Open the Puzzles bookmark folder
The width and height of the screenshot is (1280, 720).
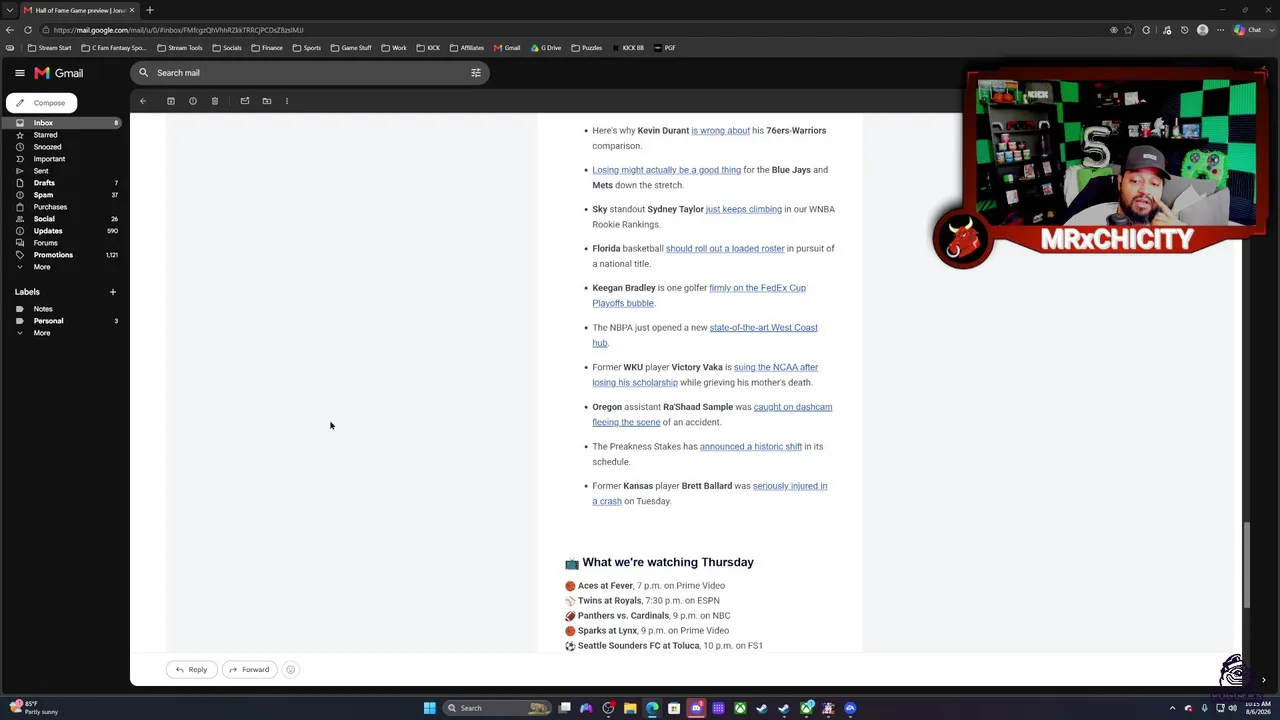(x=586, y=48)
